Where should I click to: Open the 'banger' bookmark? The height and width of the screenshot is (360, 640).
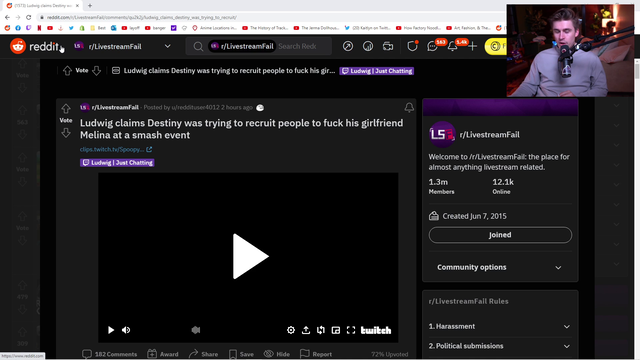pos(155,28)
